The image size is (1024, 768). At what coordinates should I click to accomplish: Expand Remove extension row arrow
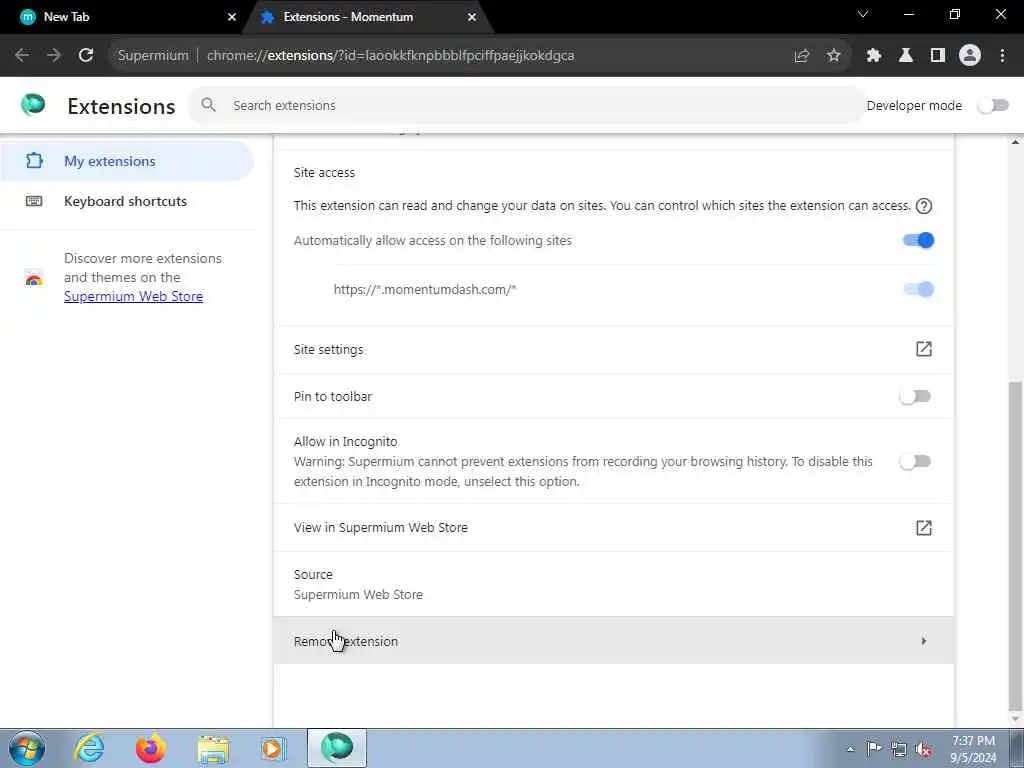923,641
